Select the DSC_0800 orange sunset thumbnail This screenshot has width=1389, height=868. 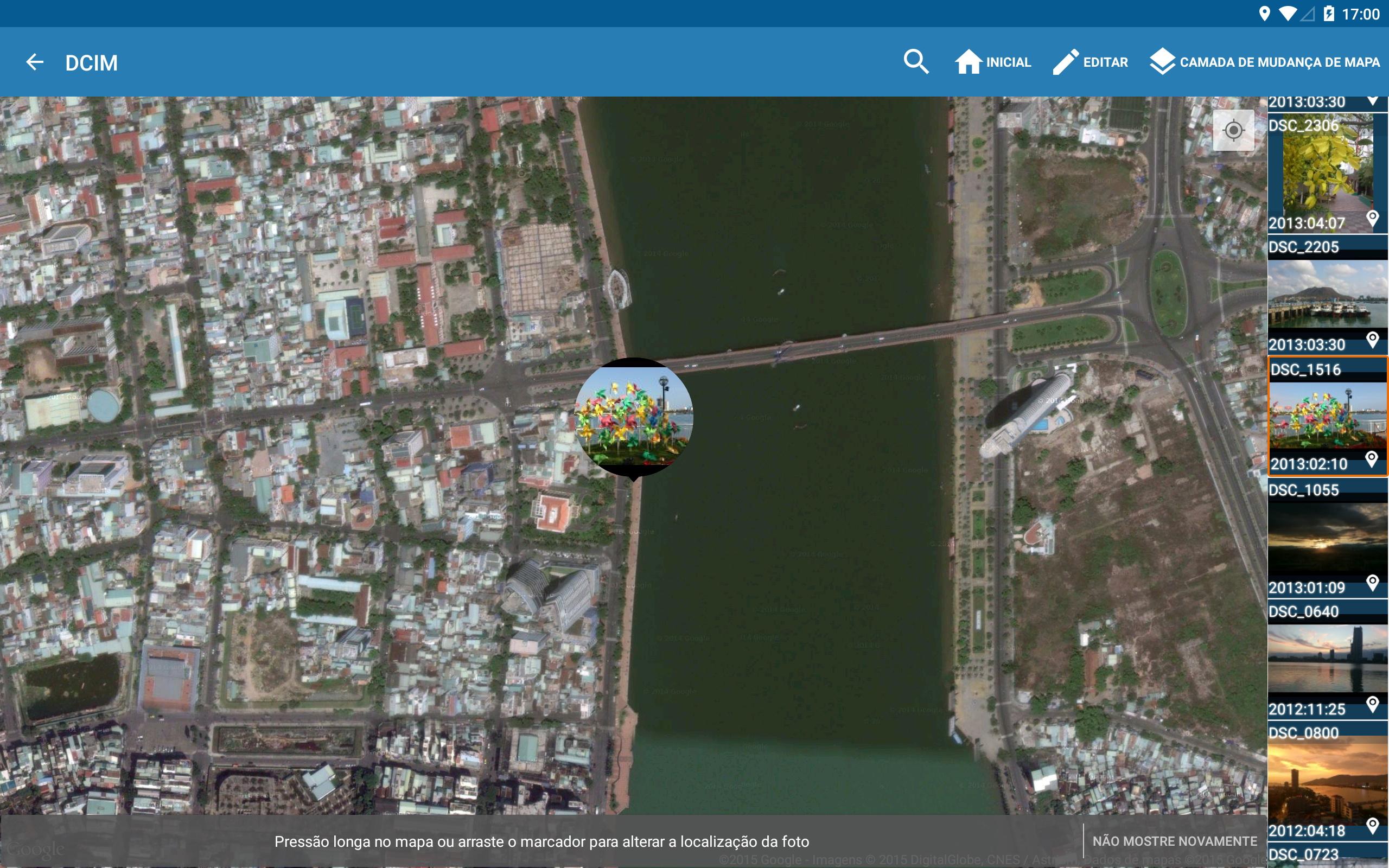click(x=1328, y=782)
